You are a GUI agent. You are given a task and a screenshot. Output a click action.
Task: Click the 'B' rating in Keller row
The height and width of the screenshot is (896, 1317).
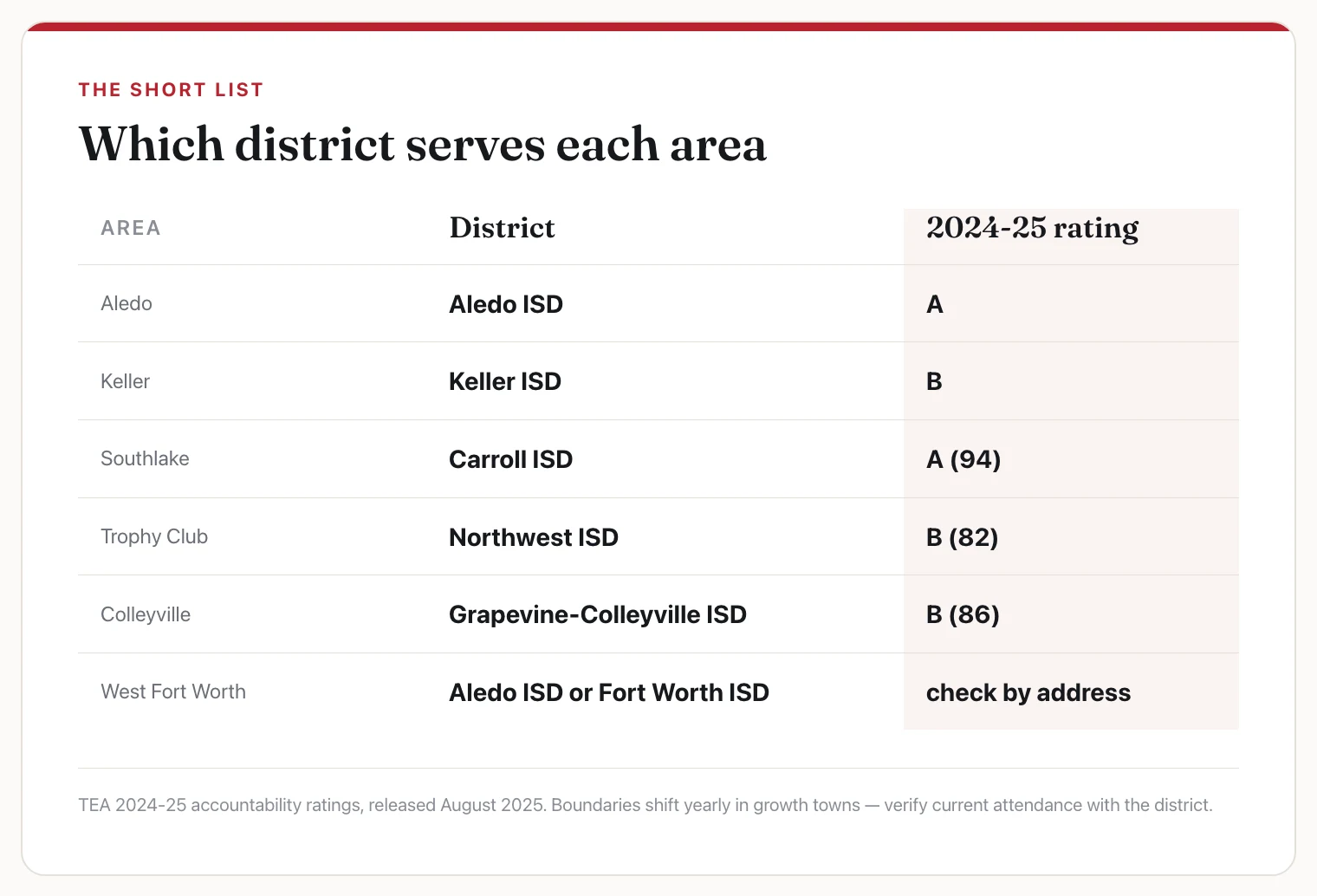point(934,381)
